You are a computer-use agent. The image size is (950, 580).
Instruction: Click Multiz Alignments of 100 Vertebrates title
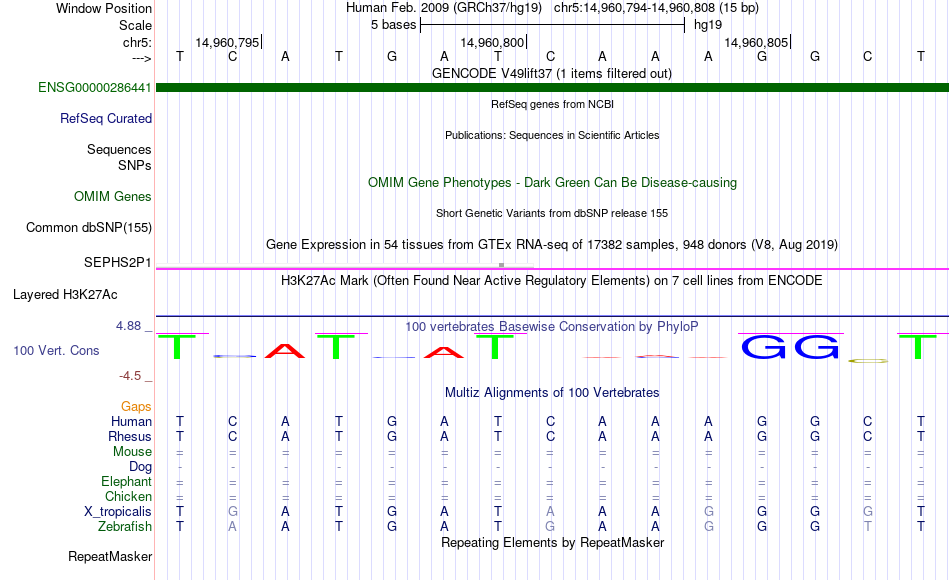[552, 392]
